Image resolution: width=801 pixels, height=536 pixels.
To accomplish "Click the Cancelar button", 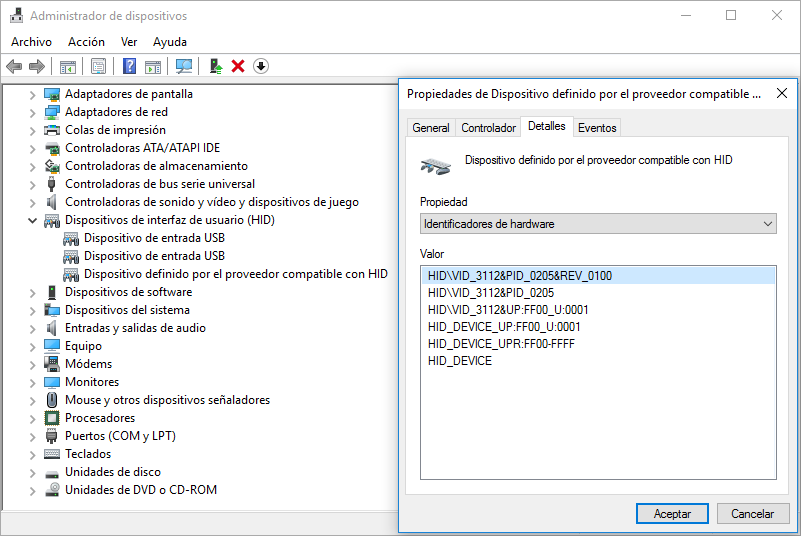I will [x=752, y=514].
